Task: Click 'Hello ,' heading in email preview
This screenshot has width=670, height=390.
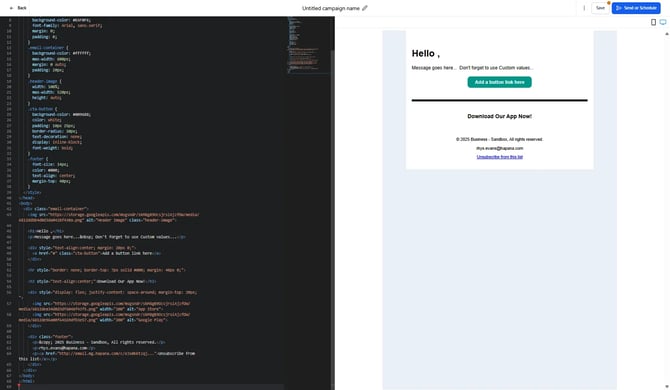Action: pos(426,53)
